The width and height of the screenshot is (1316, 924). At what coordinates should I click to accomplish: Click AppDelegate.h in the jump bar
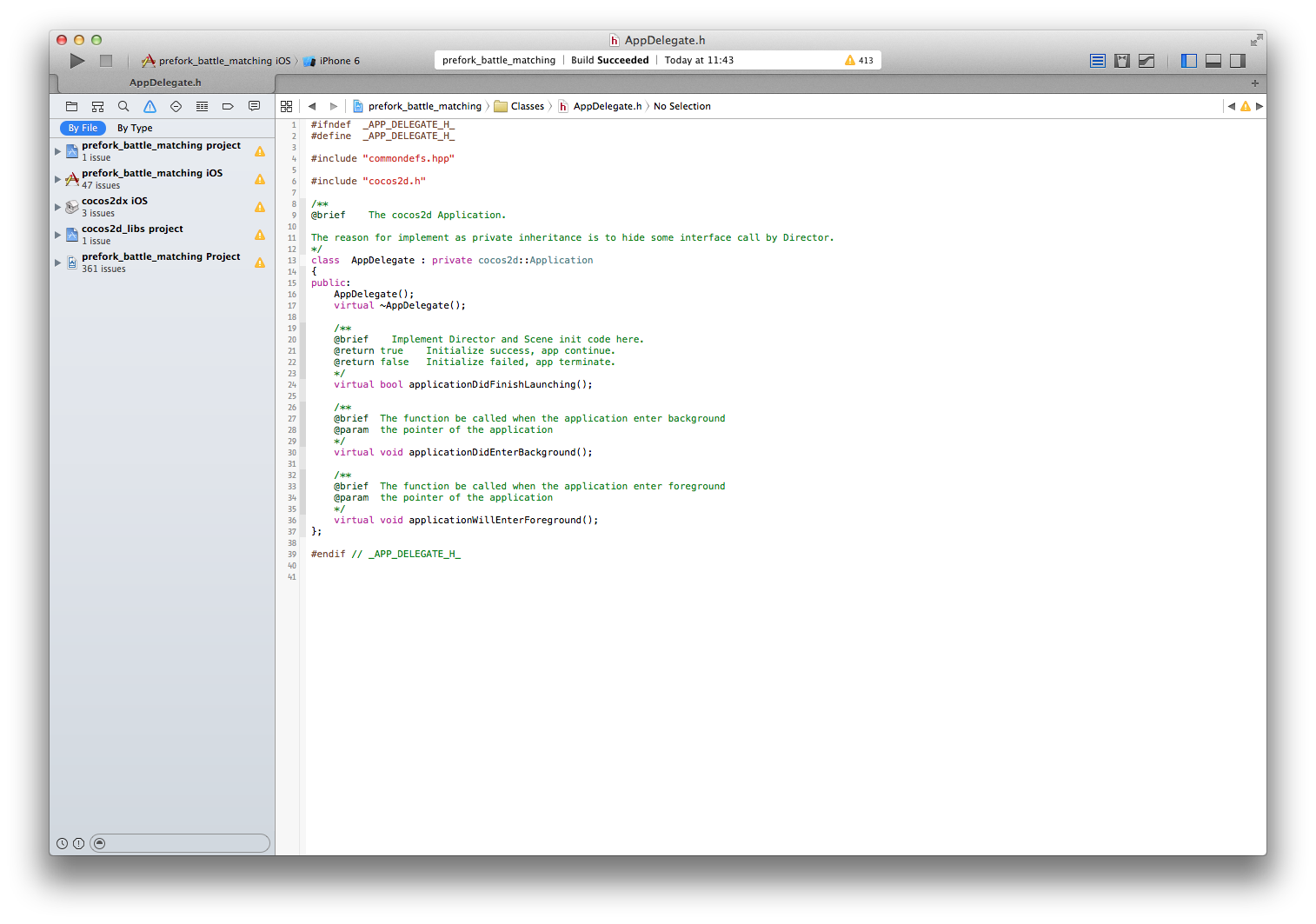point(600,106)
